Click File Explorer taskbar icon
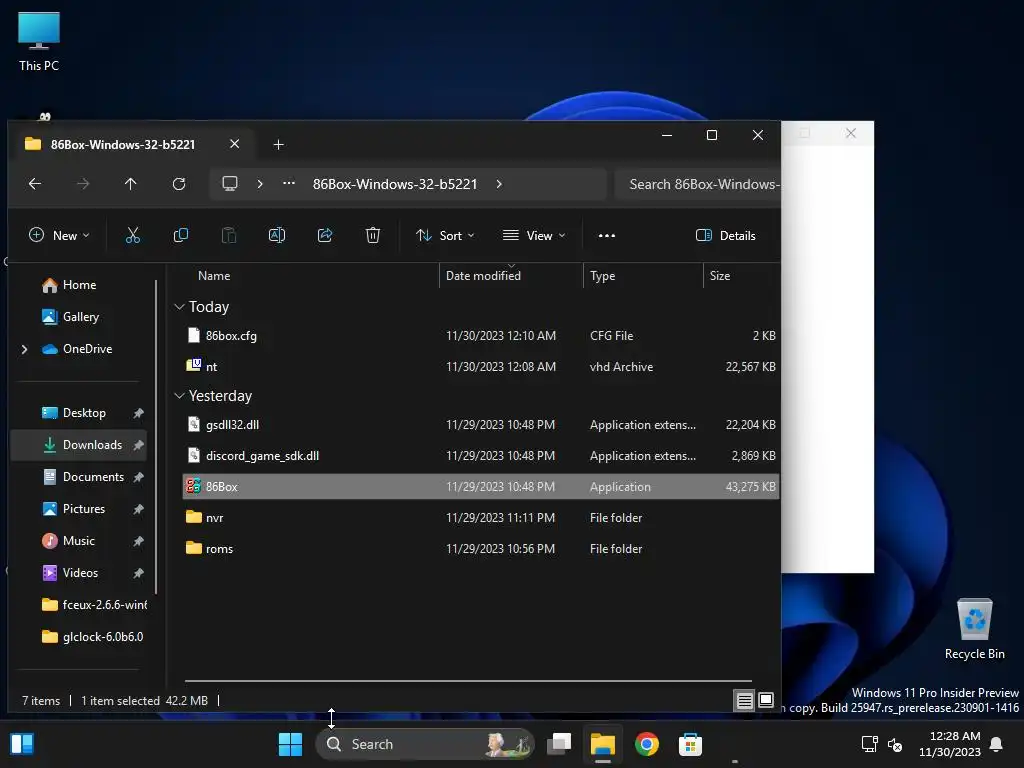The height and width of the screenshot is (768, 1024). click(603, 744)
